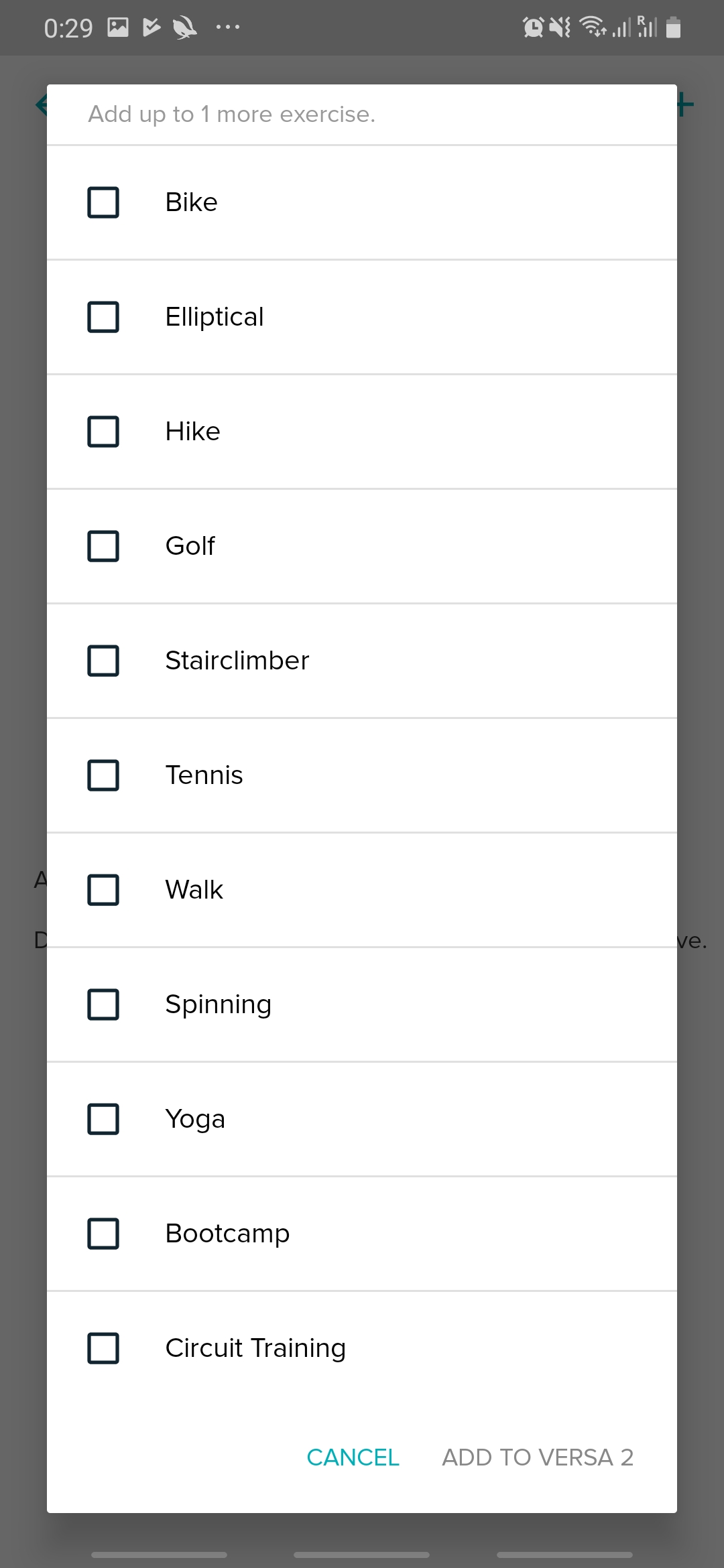Check the Yoga checkbox
The width and height of the screenshot is (724, 1568).
tap(103, 1119)
